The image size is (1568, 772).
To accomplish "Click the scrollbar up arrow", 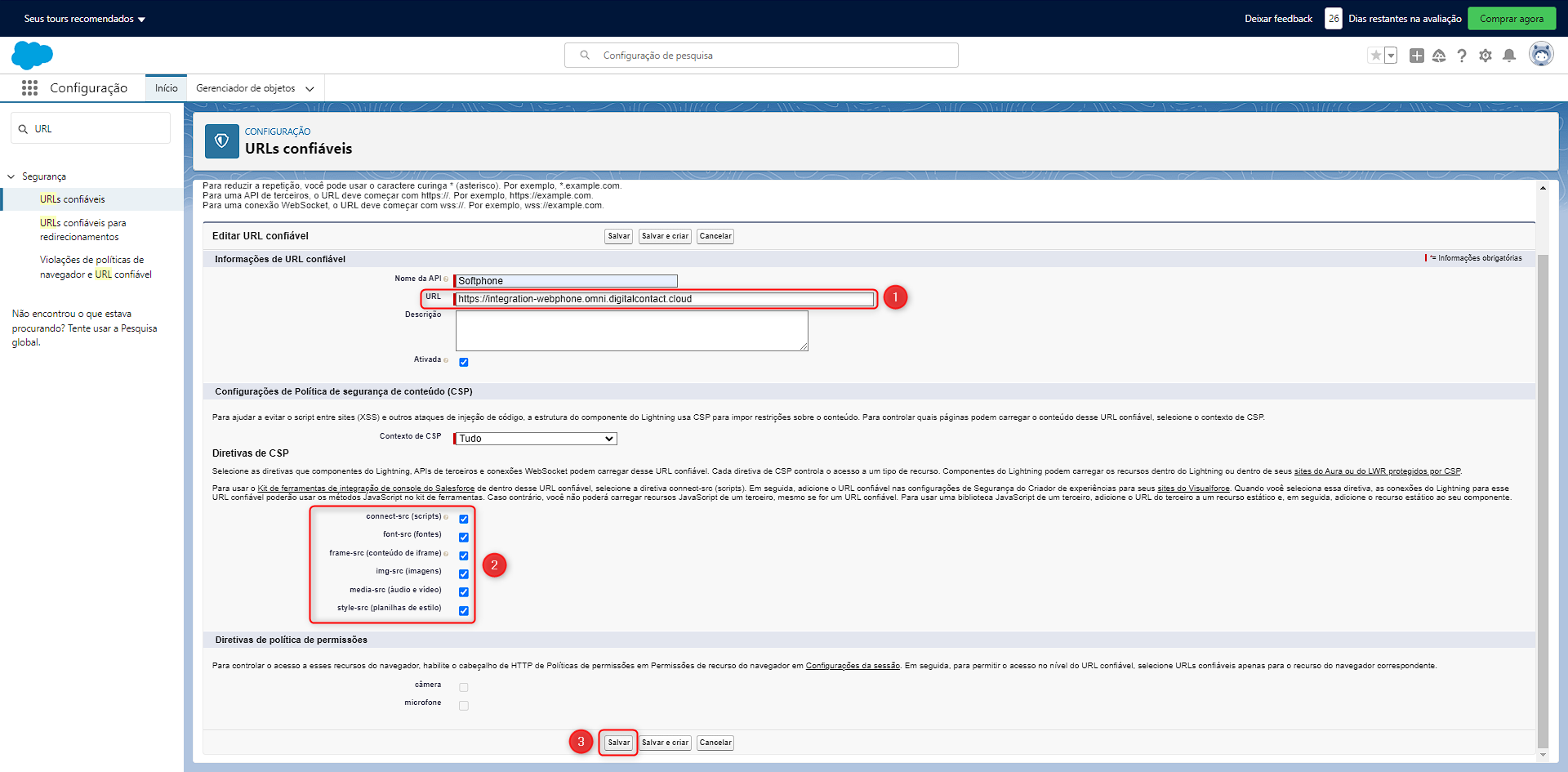I will [1543, 188].
